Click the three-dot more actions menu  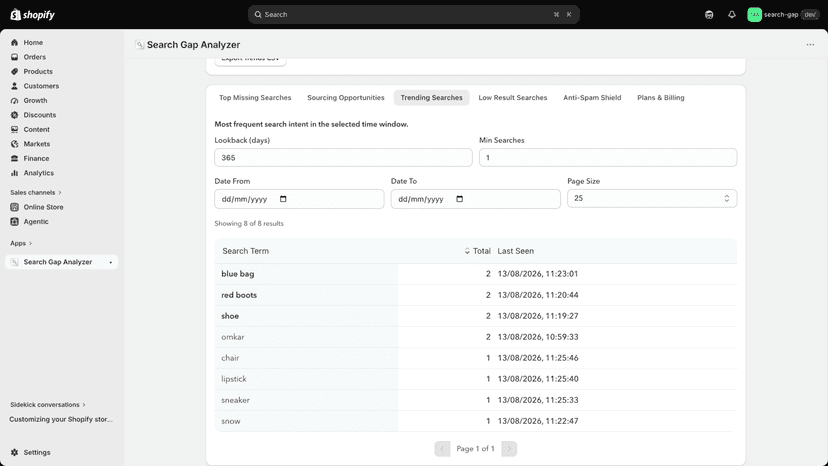click(x=810, y=45)
